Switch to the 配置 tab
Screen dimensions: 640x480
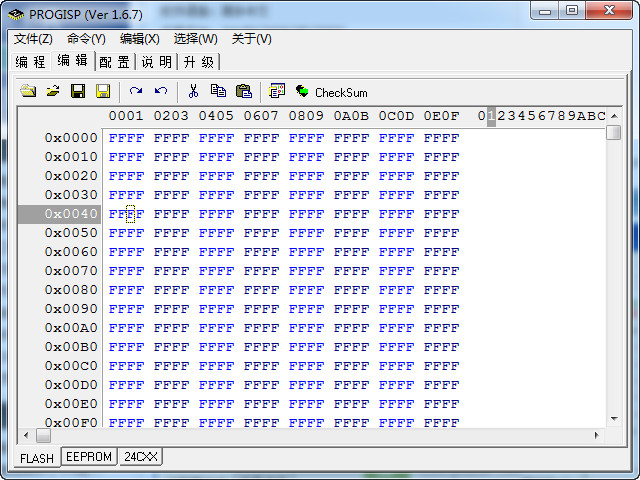pos(114,62)
